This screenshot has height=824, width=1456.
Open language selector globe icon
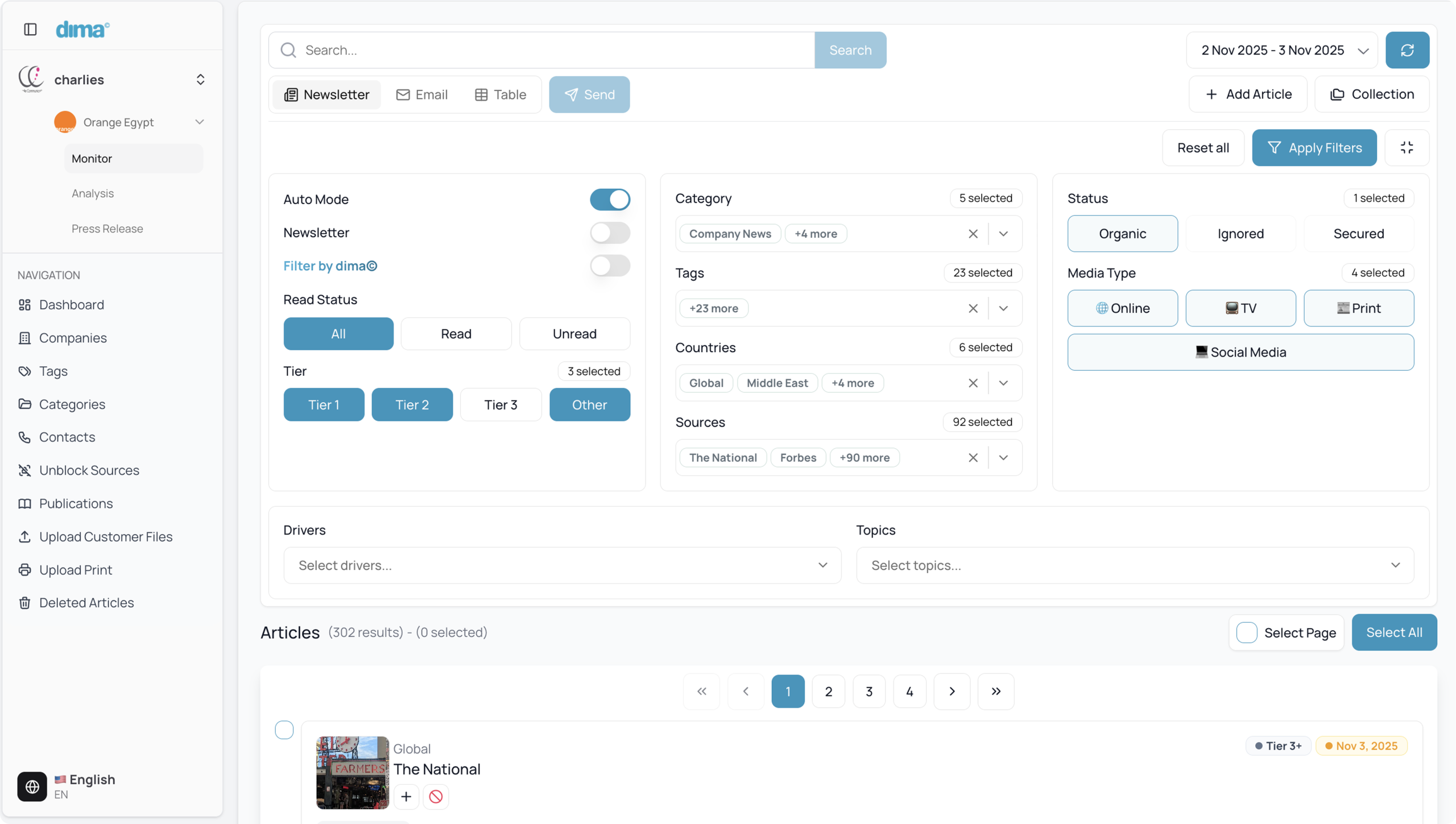tap(32, 786)
